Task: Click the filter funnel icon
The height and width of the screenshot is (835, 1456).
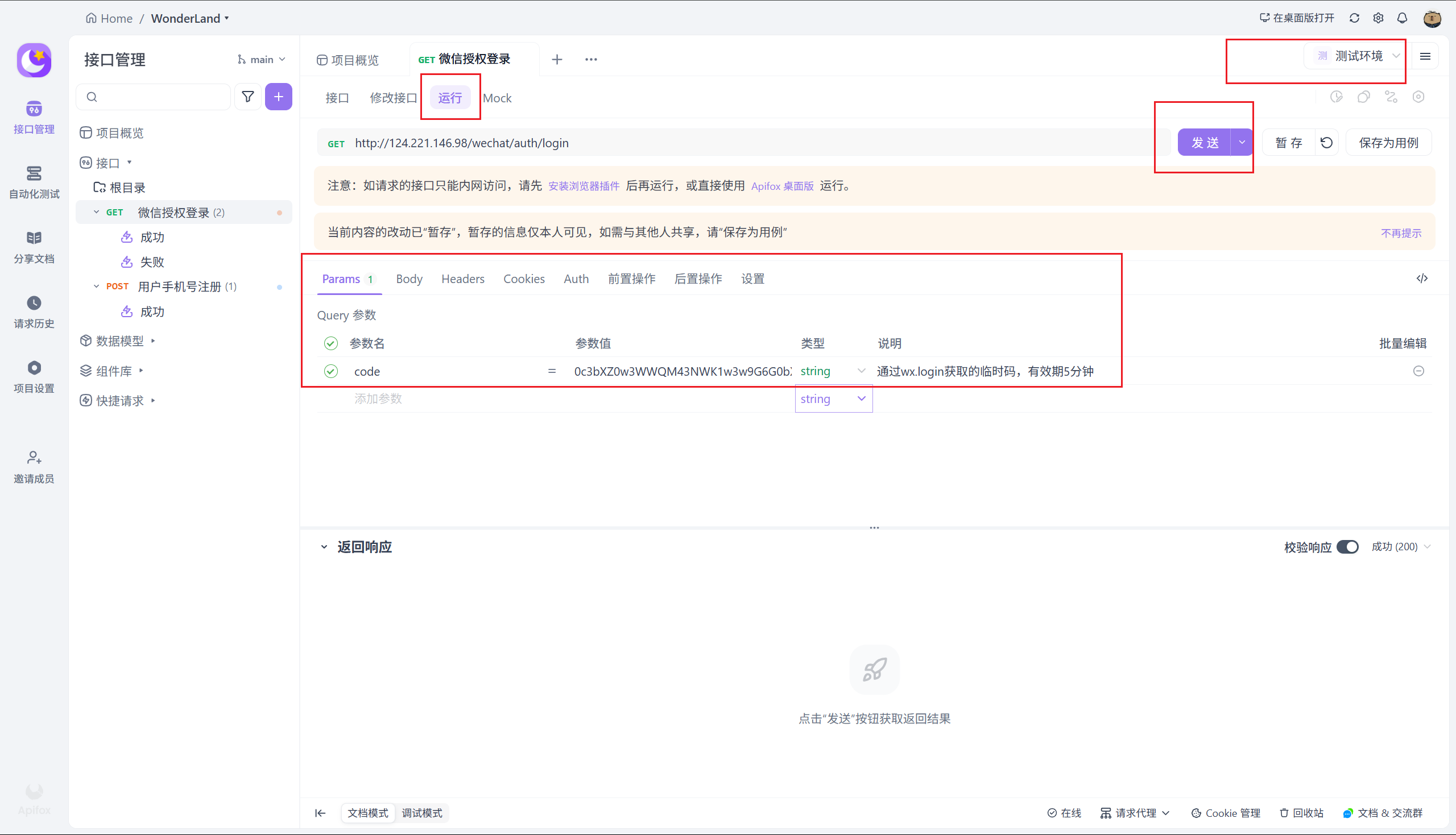Action: point(248,97)
